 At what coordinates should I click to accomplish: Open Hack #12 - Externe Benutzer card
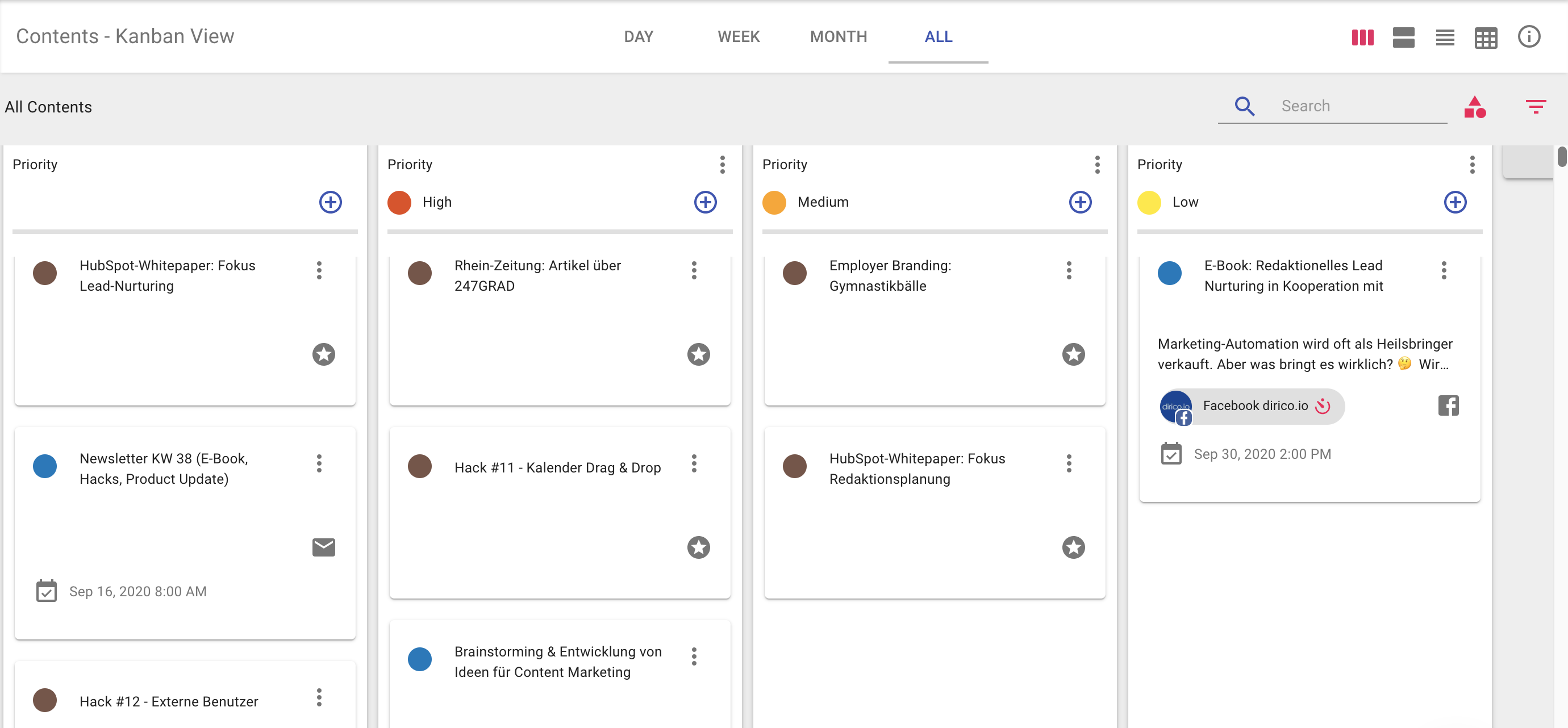[x=169, y=701]
